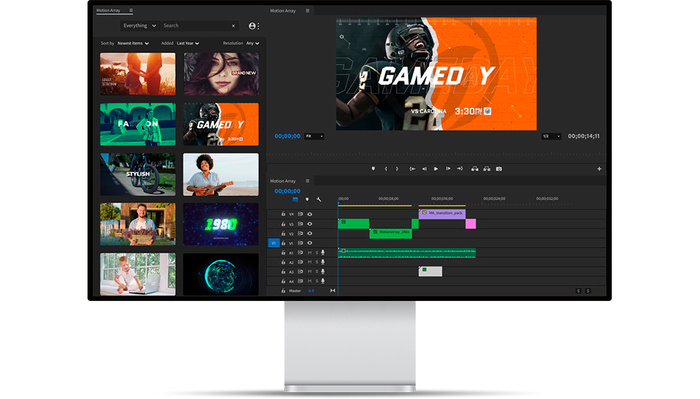Click voice-over microphone on track A1
This screenshot has width=700, height=399.
click(323, 253)
